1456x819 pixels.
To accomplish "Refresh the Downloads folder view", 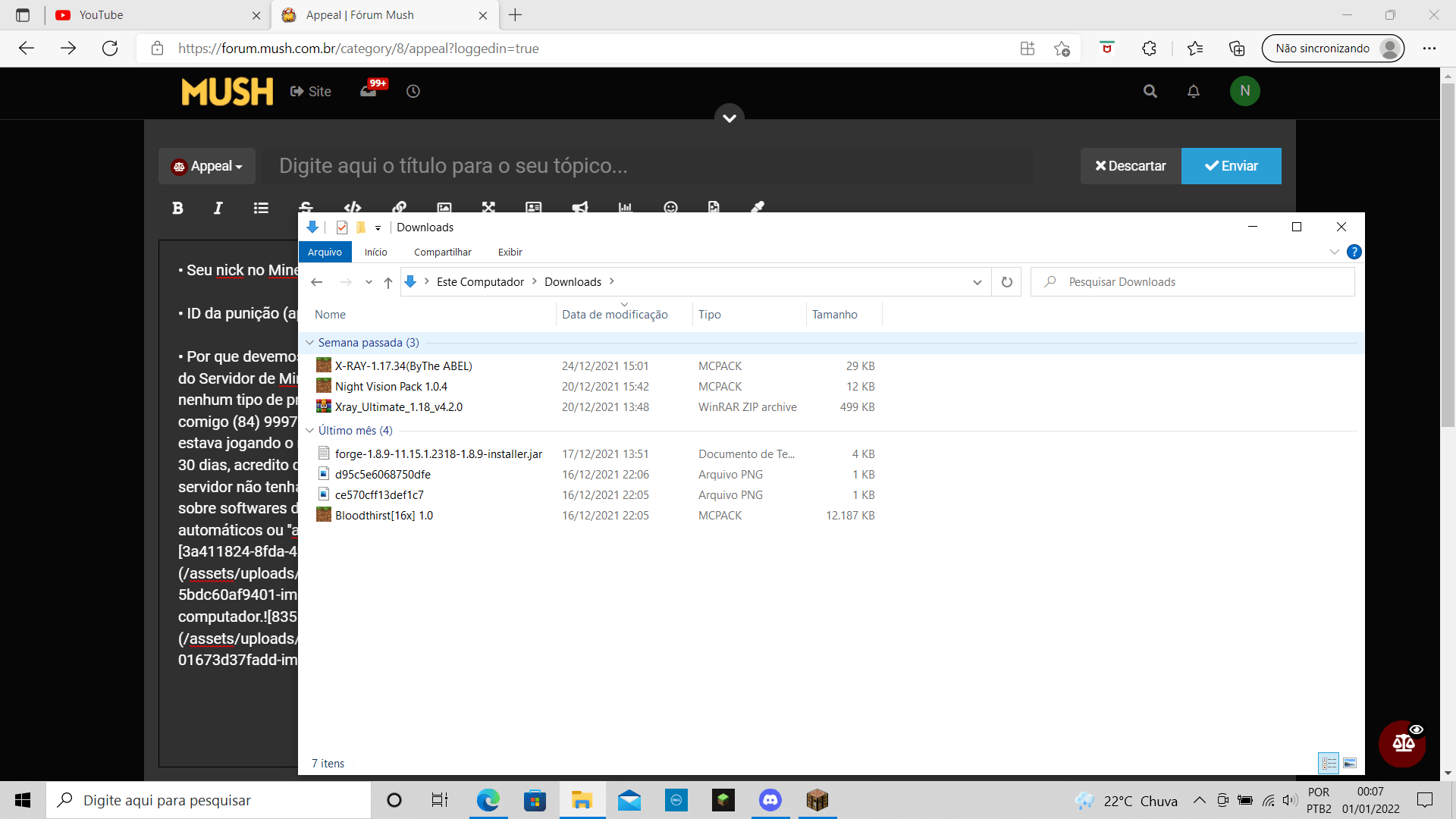I will coord(1007,282).
